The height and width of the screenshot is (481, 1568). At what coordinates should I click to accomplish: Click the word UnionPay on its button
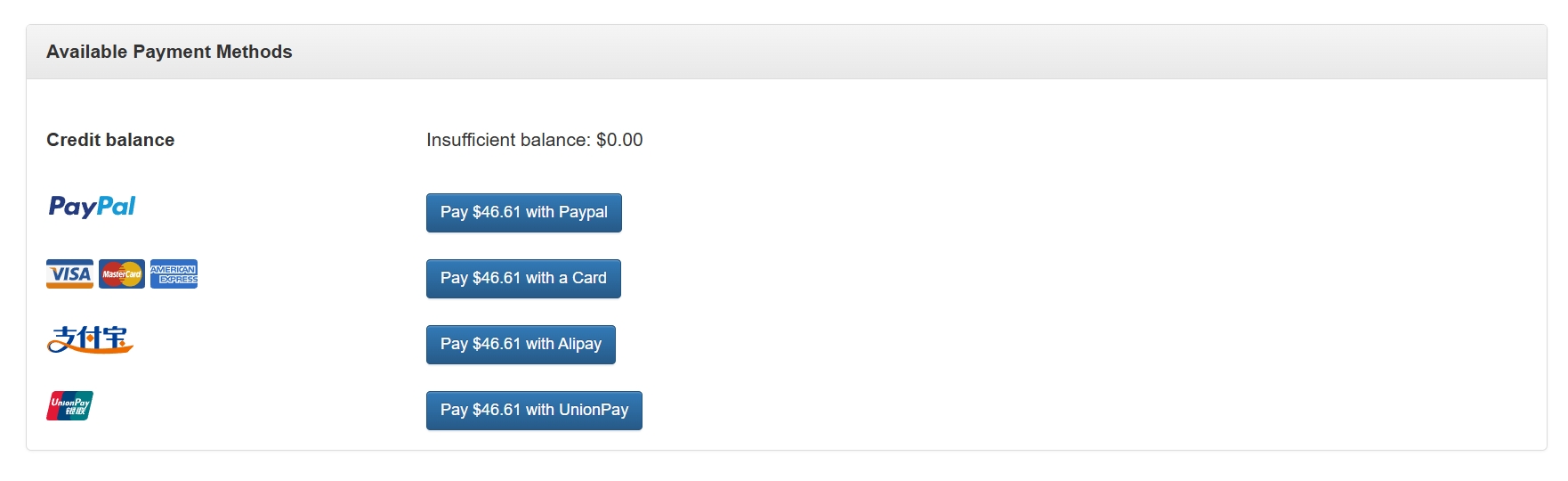point(594,411)
